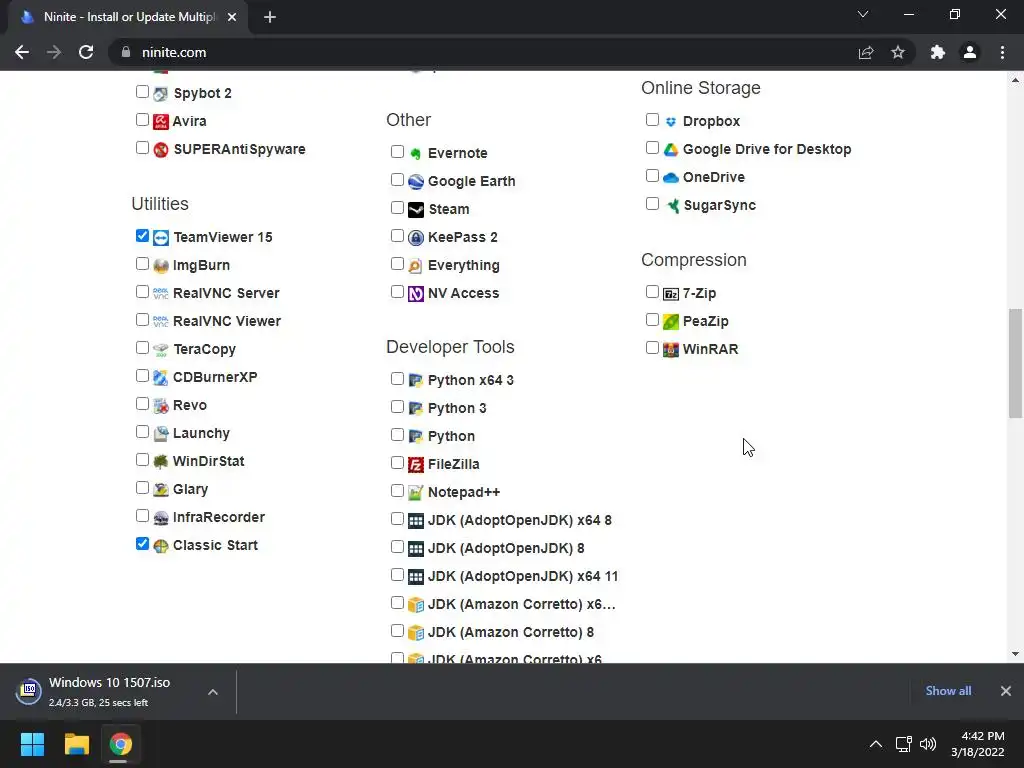This screenshot has height=768, width=1024.
Task: Click the Classic Start shell icon
Action: pyautogui.click(x=161, y=546)
